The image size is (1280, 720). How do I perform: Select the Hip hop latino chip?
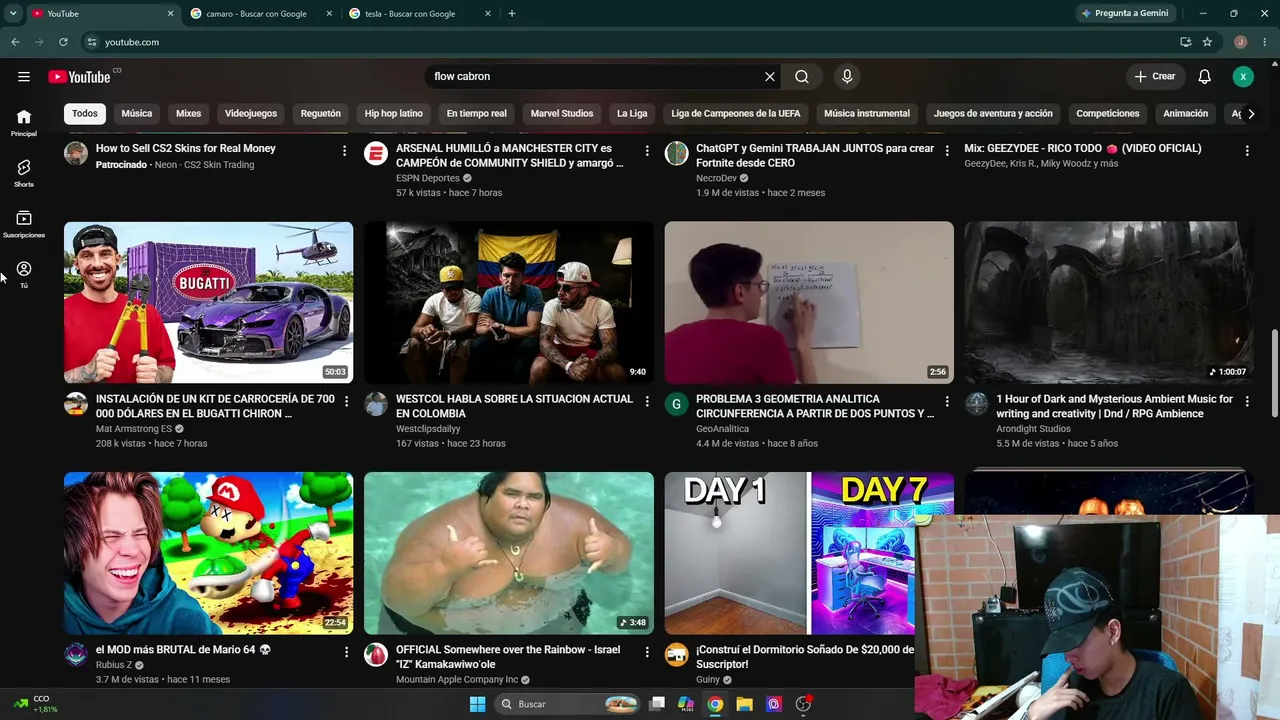coord(394,114)
